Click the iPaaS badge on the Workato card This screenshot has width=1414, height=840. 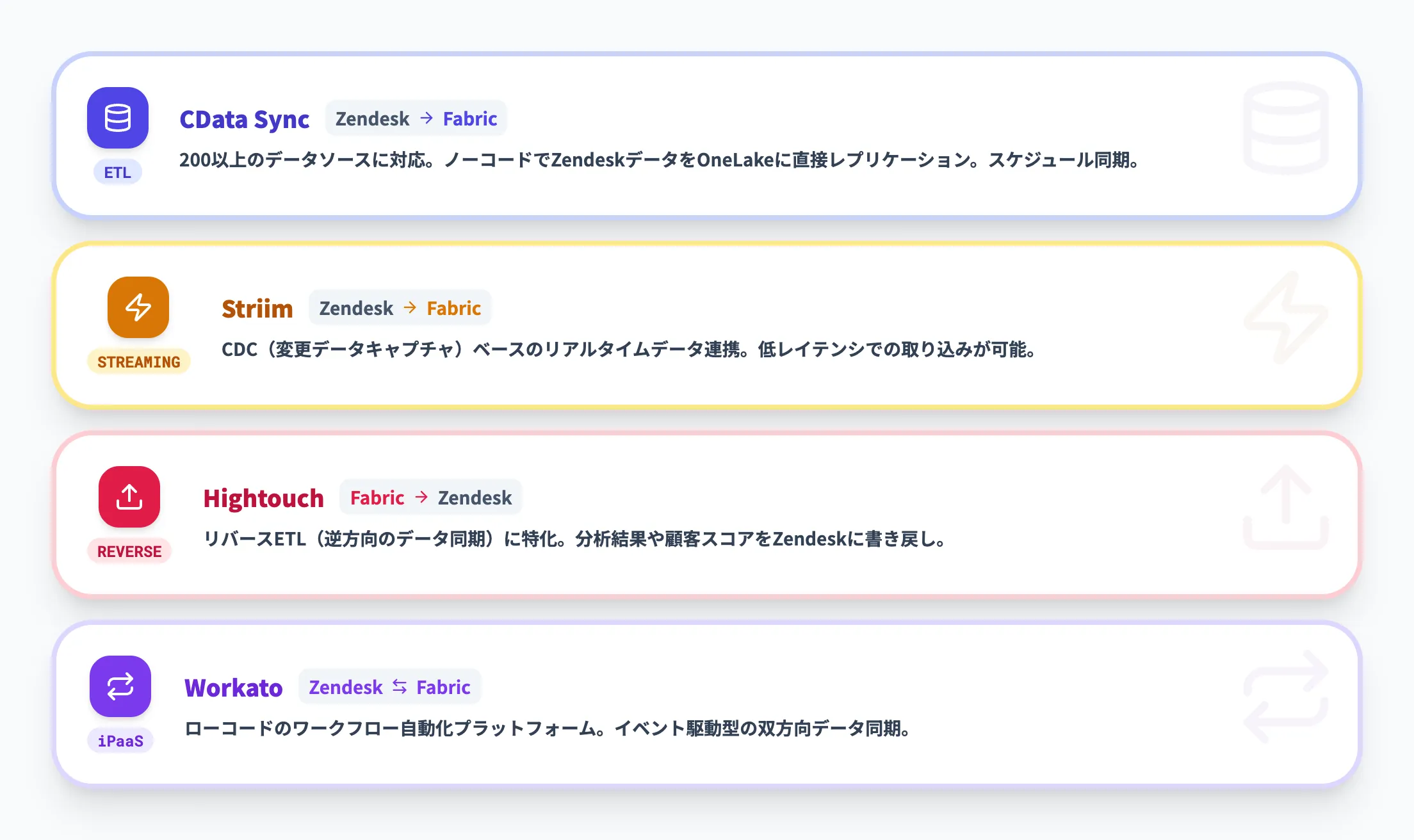click(120, 740)
